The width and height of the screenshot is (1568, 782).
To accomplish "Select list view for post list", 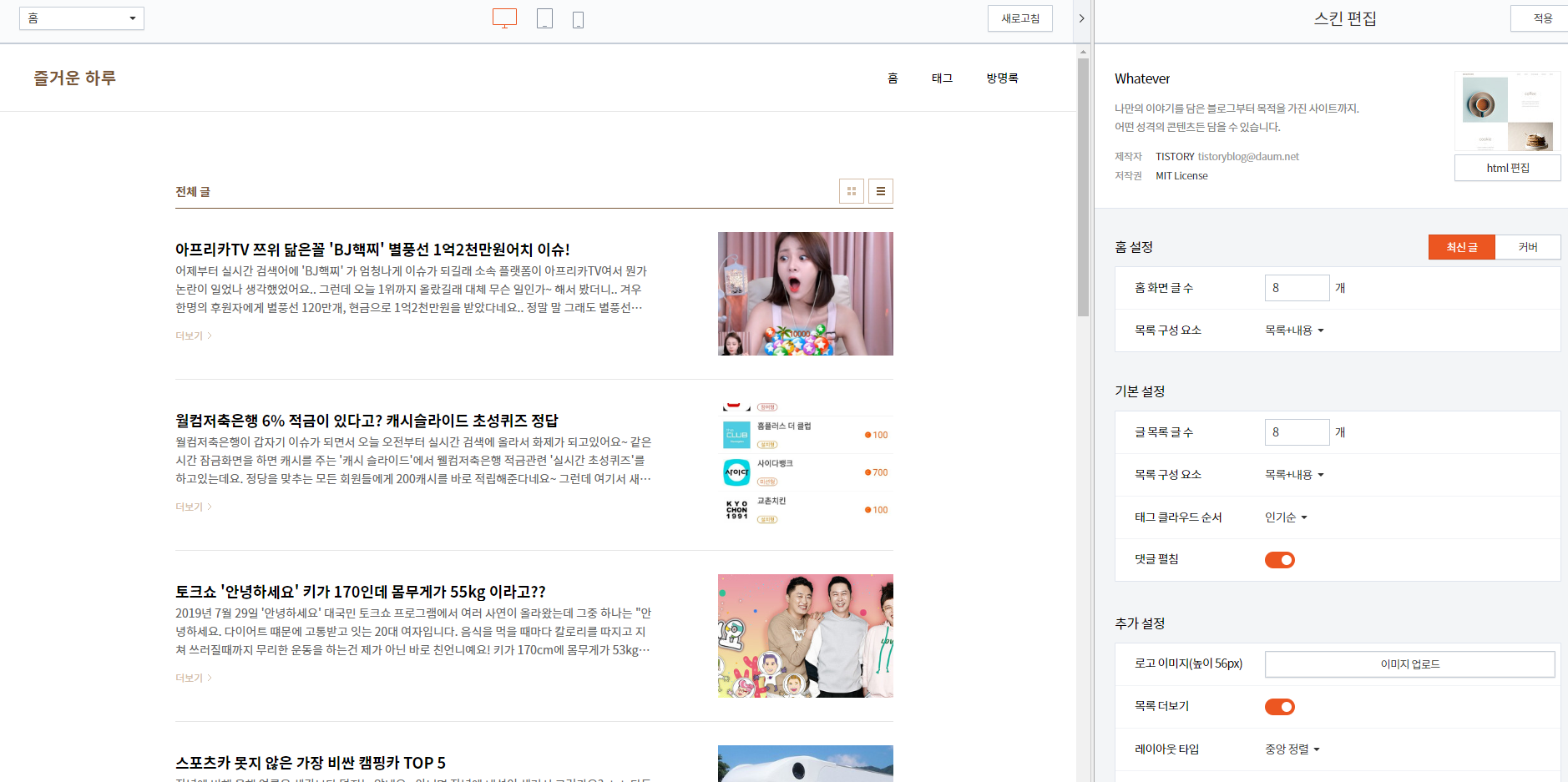I will tap(881, 191).
